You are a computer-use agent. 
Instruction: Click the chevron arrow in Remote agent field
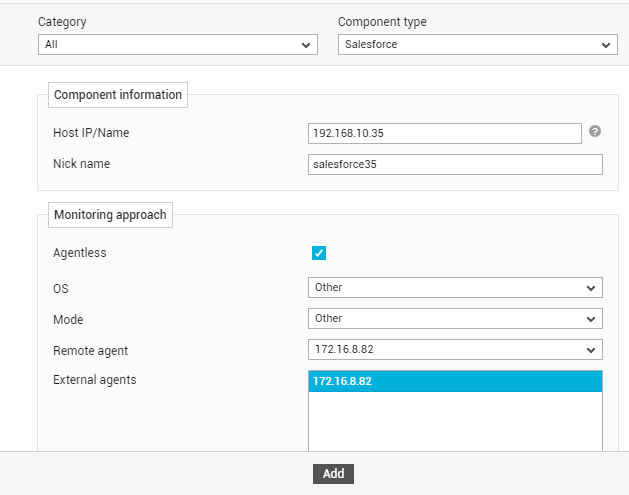point(590,351)
